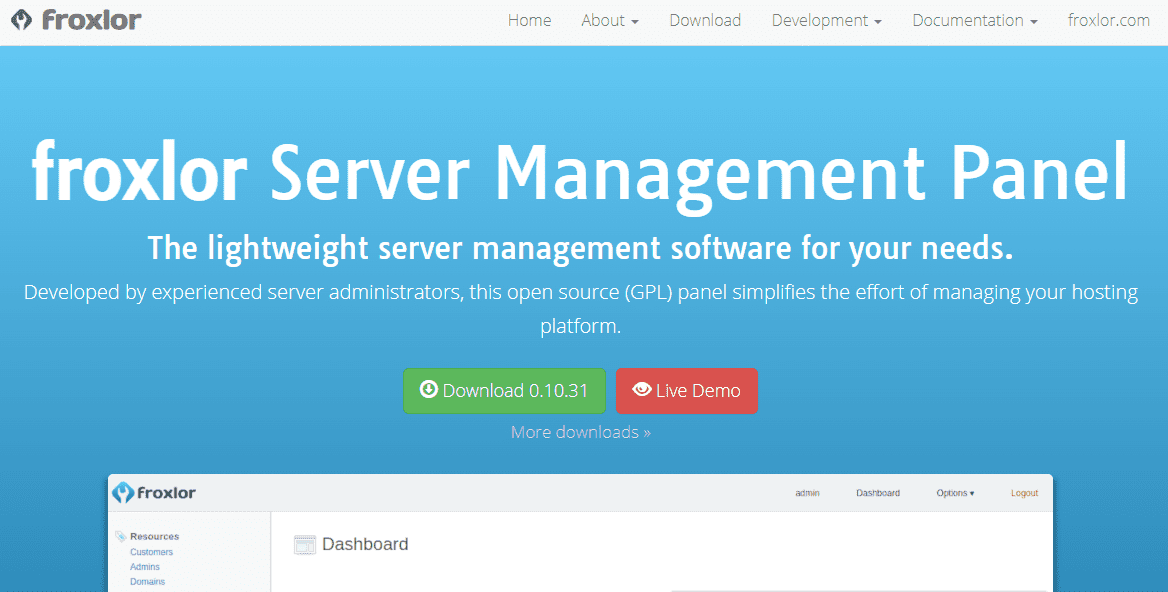
Task: Open Options dropdown in the preview header
Action: point(956,493)
